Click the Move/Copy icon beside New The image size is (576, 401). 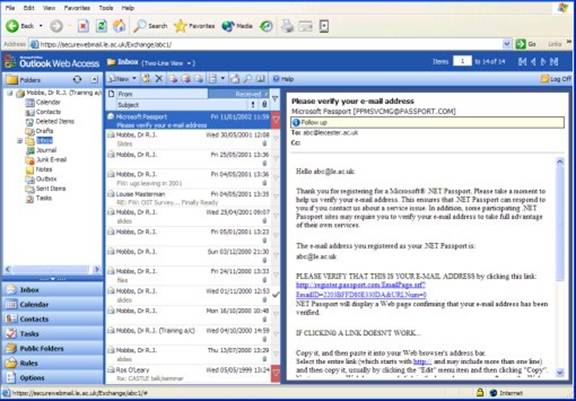(x=146, y=78)
